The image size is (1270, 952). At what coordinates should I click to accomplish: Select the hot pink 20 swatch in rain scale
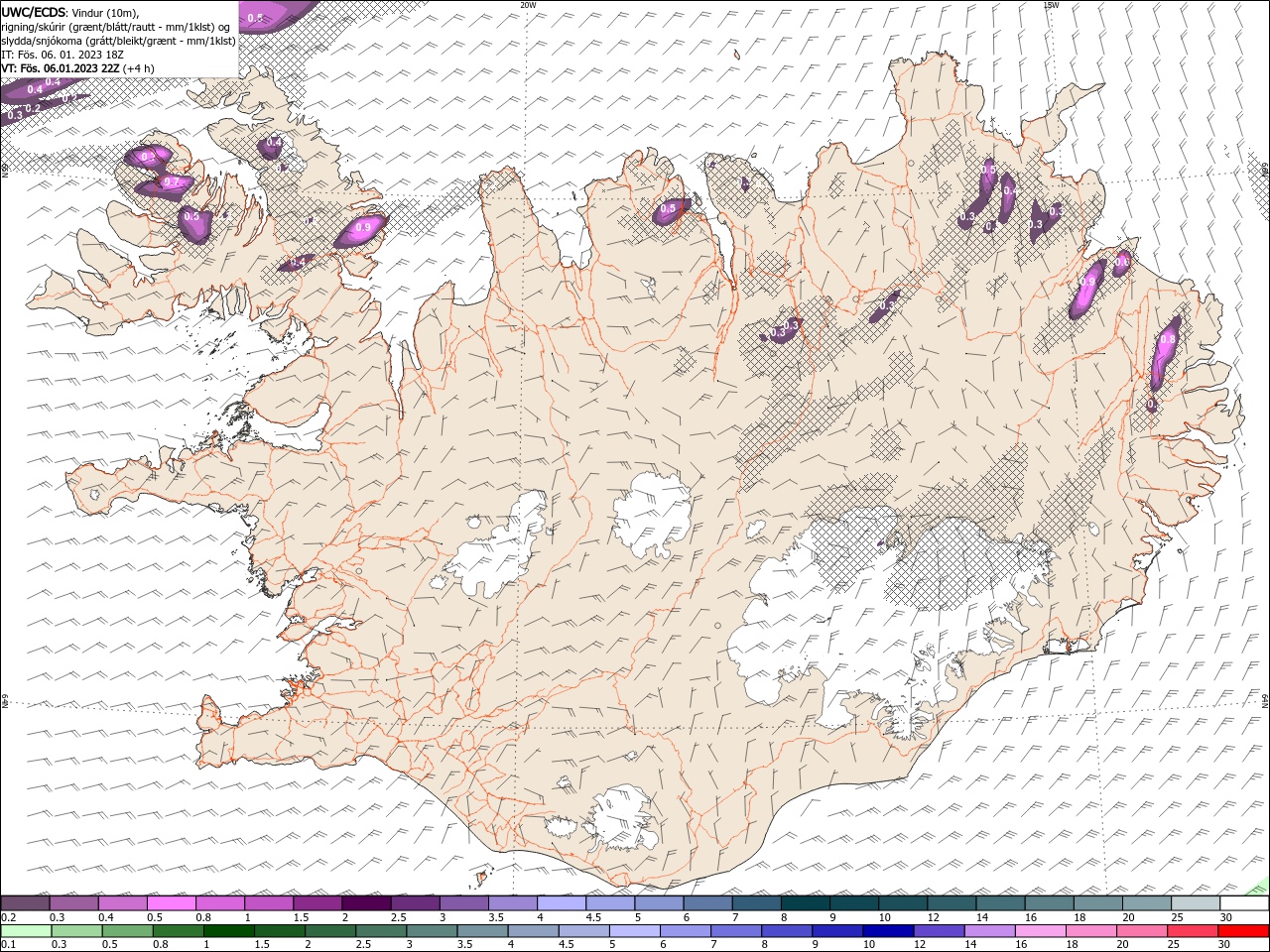pos(1142,931)
